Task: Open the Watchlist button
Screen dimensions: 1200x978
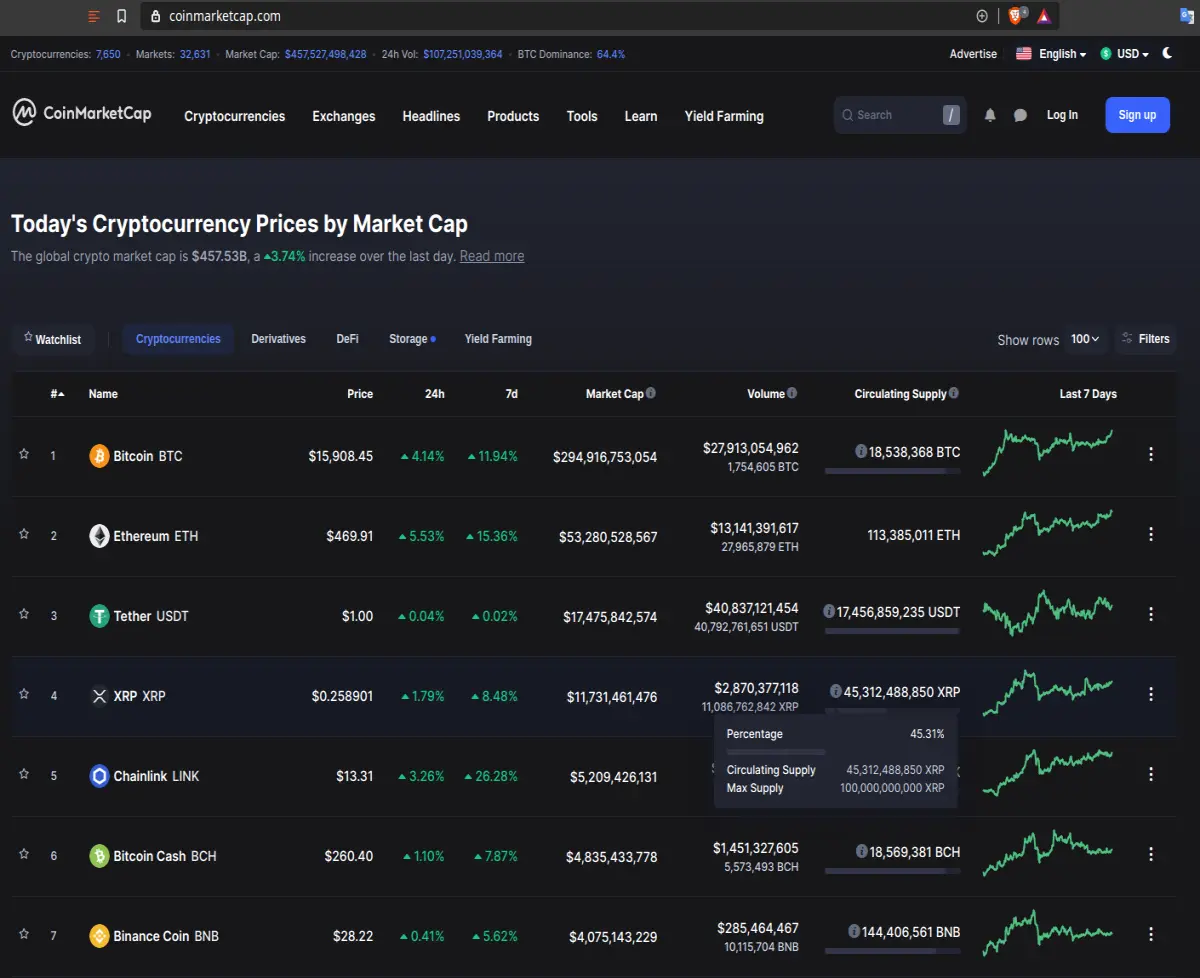Action: pyautogui.click(x=52, y=339)
